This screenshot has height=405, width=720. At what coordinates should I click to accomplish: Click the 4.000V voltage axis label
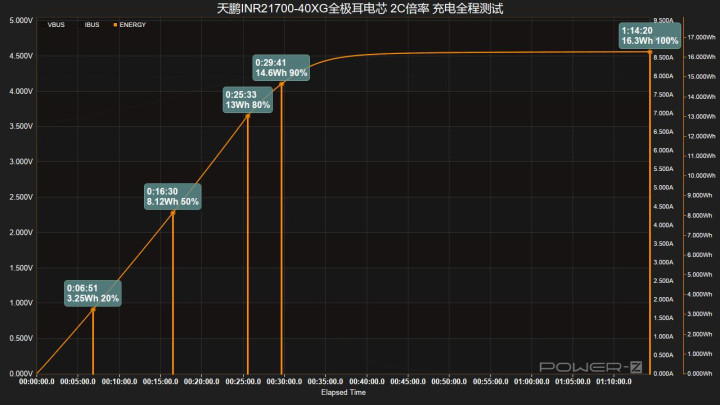pyautogui.click(x=21, y=91)
